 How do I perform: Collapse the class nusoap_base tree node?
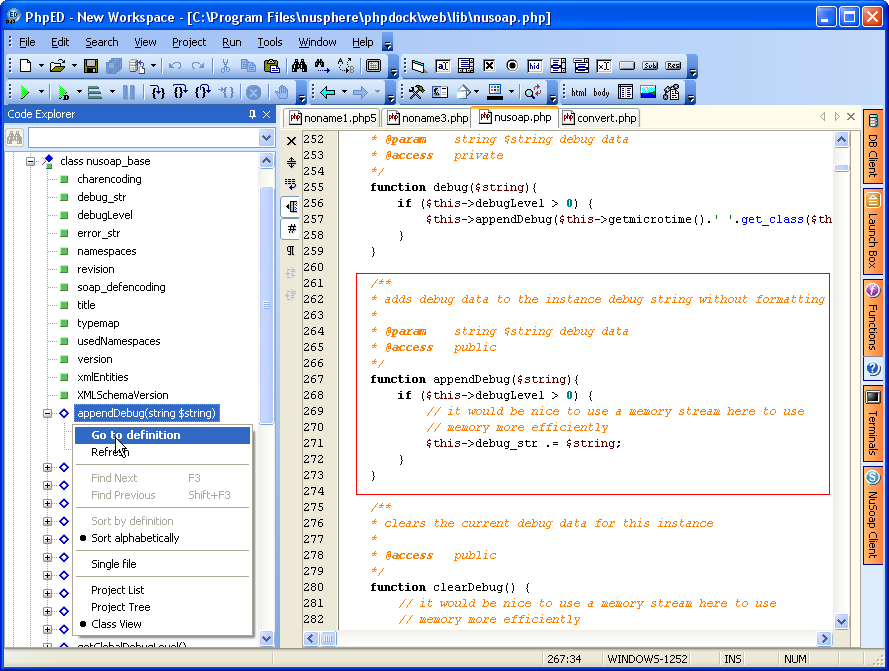(31, 161)
